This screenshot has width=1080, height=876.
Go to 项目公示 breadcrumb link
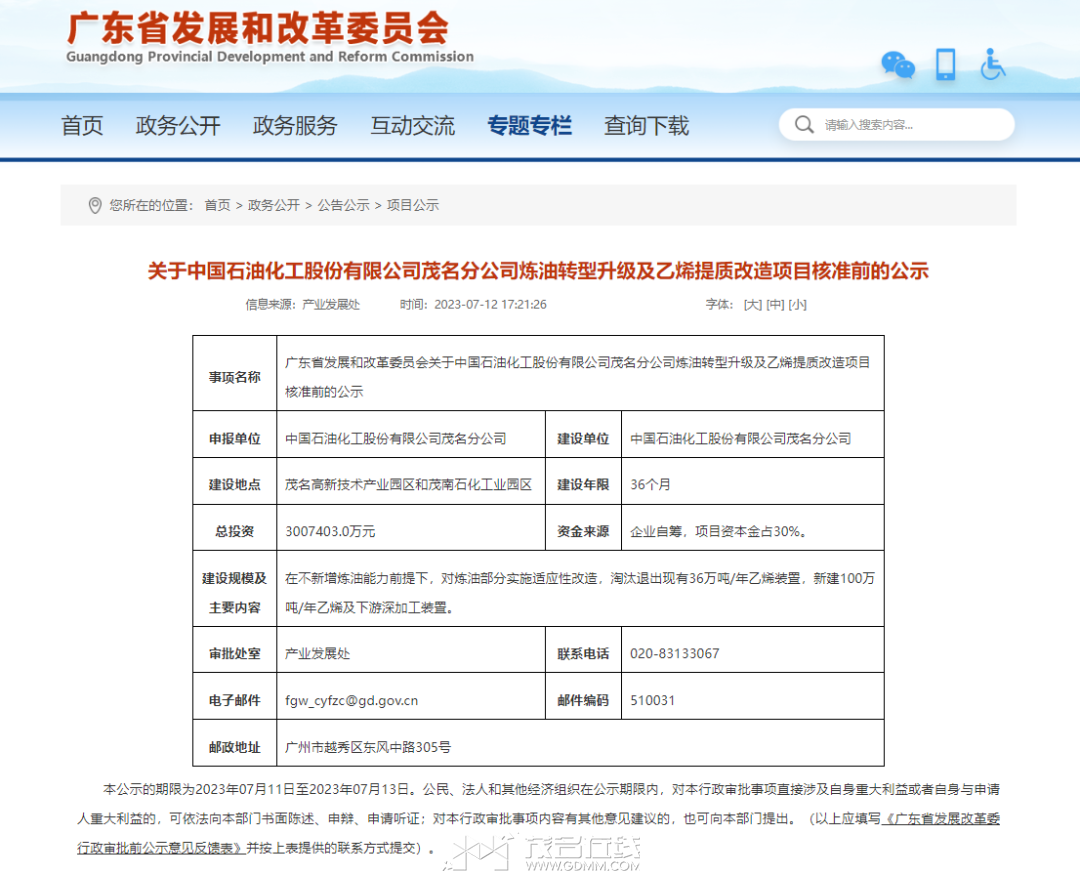(413, 205)
